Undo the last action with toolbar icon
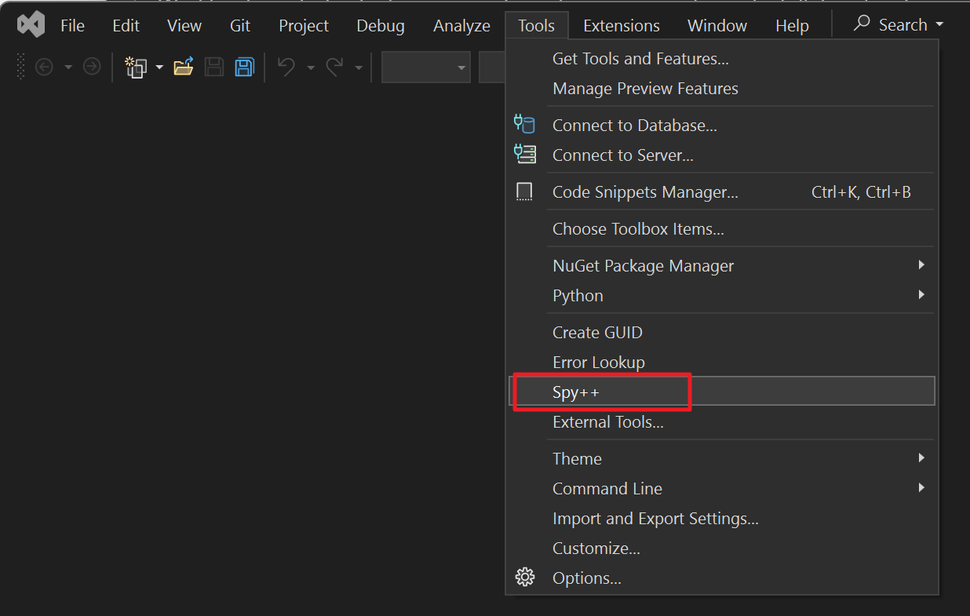970x616 pixels. [x=285, y=67]
